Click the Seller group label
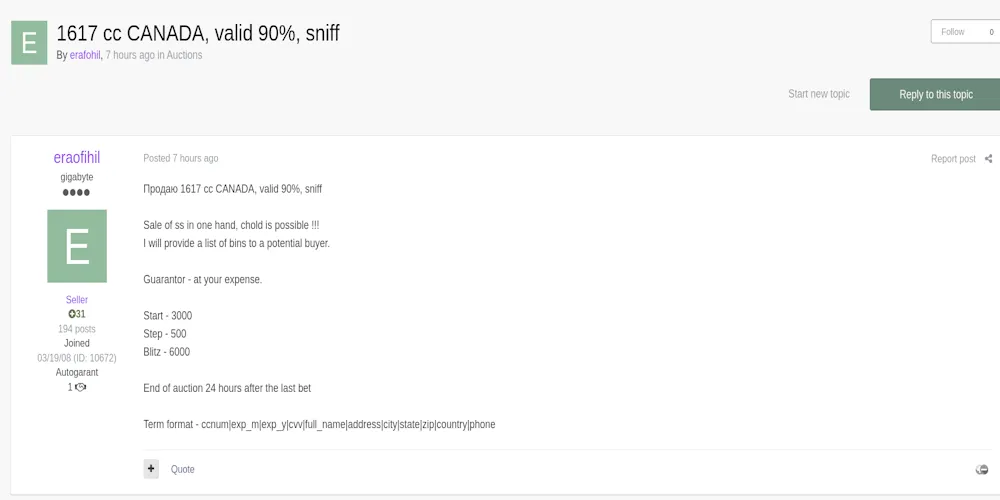This screenshot has height=500, width=1000. tap(77, 300)
